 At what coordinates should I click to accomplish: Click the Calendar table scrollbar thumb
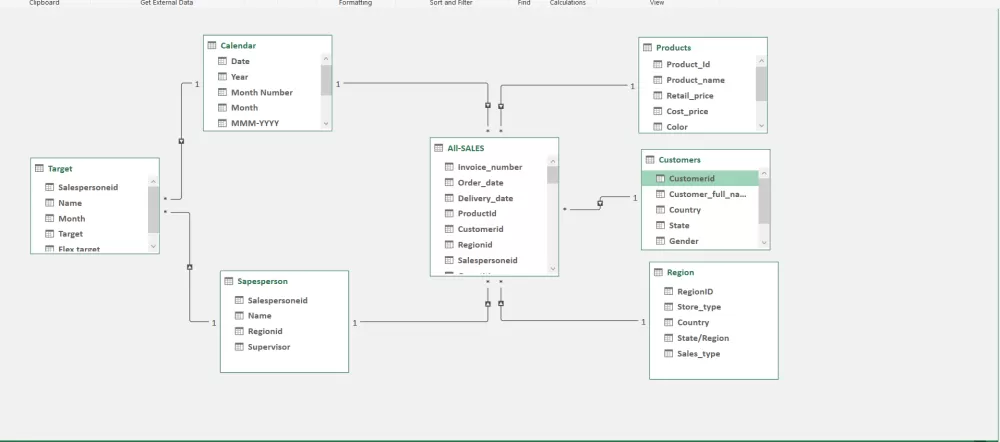click(x=326, y=80)
